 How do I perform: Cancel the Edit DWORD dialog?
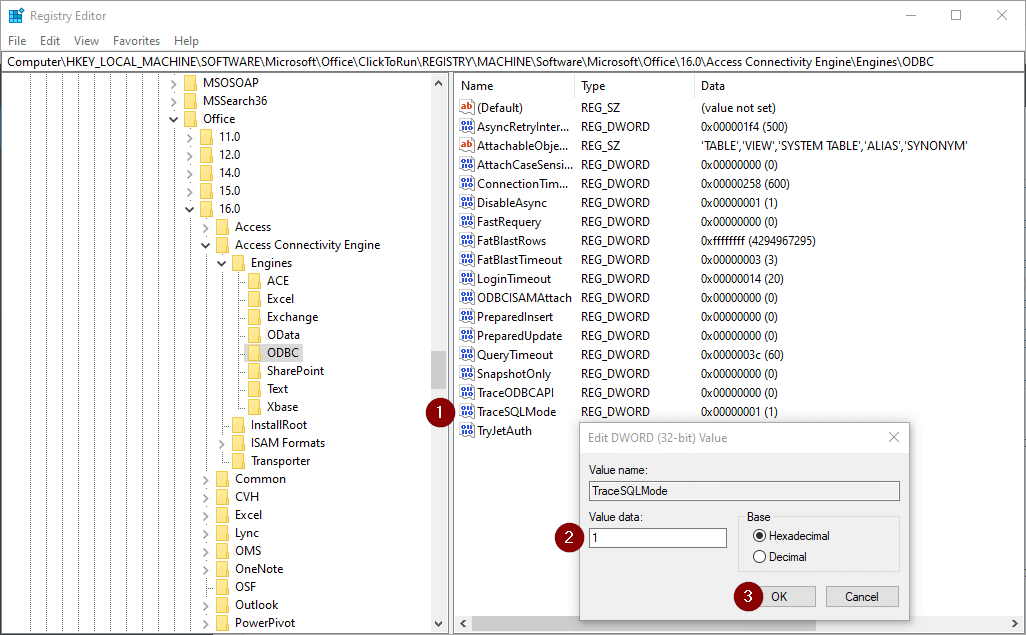click(x=862, y=596)
